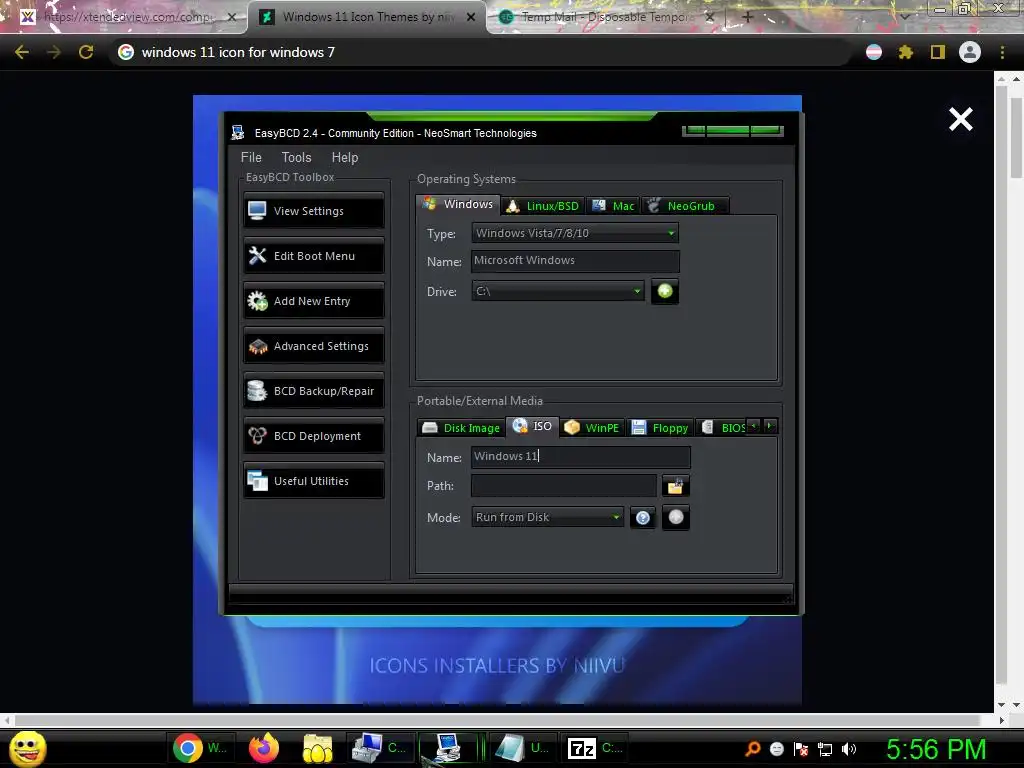Screen dimensions: 1024x768
Task: Click the striped extension icon beside the puzzle icon
Action: click(874, 52)
